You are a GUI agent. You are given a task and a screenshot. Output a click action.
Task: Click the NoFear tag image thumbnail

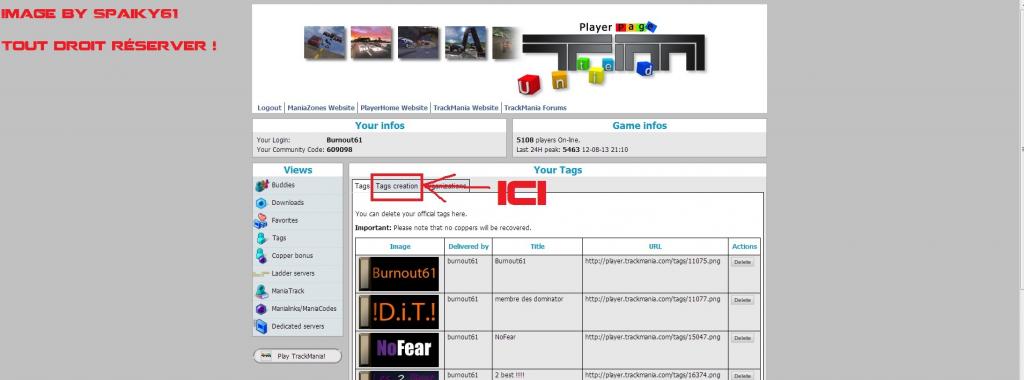(x=399, y=350)
